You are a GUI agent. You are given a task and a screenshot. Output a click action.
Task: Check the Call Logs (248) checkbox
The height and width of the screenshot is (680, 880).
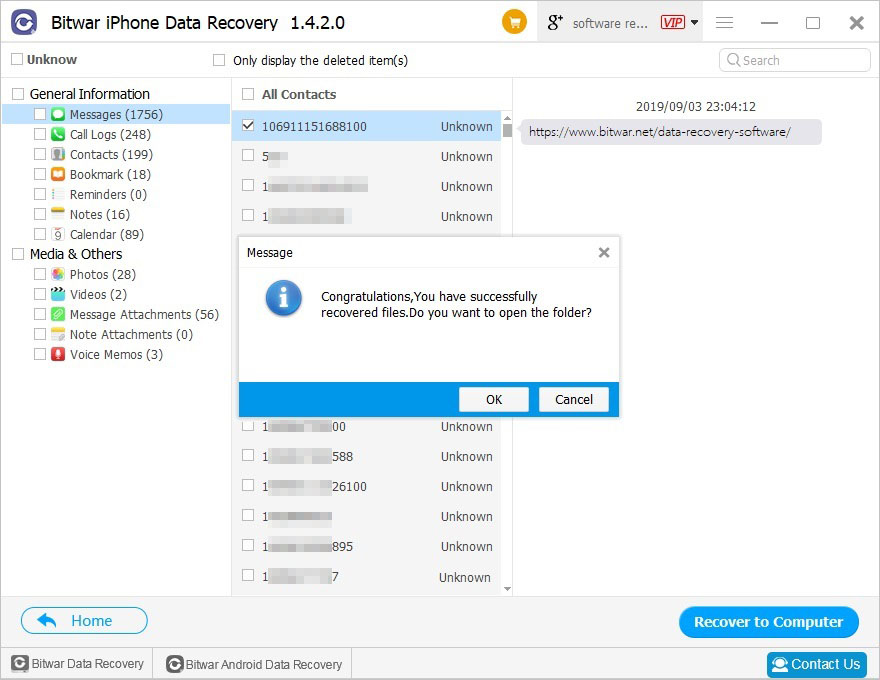coord(40,134)
